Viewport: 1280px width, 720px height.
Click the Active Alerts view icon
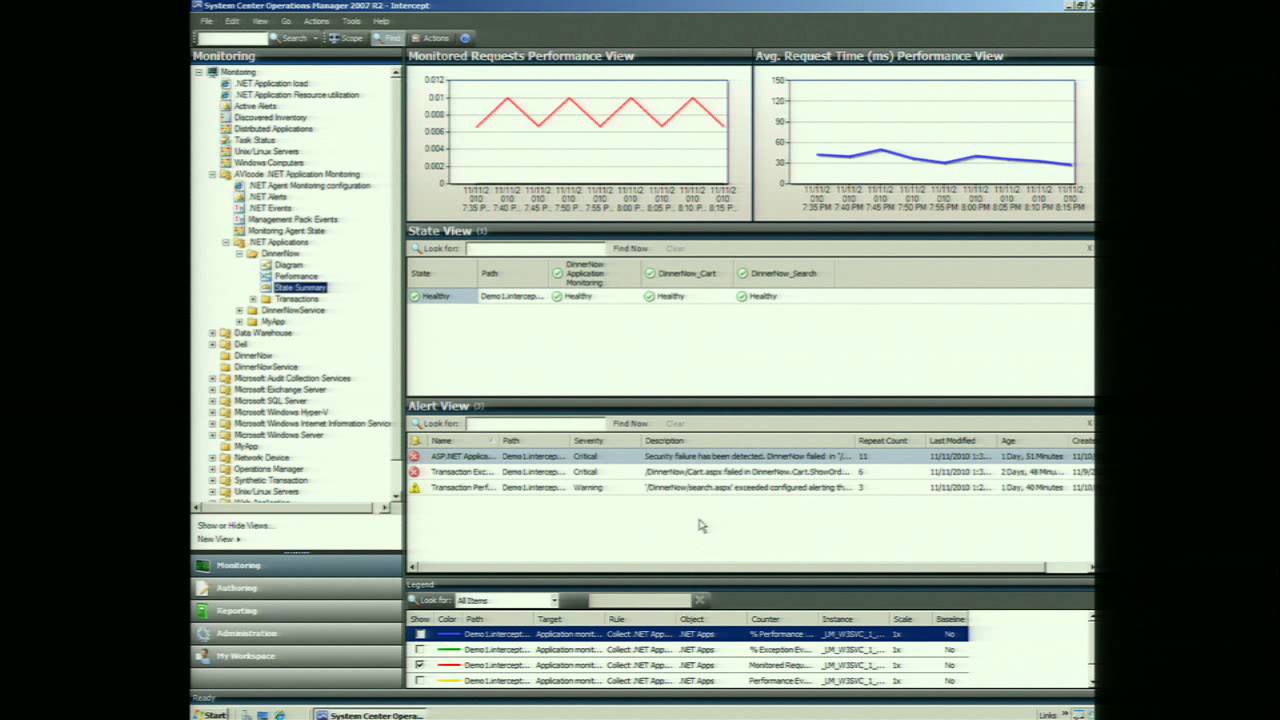[x=226, y=106]
